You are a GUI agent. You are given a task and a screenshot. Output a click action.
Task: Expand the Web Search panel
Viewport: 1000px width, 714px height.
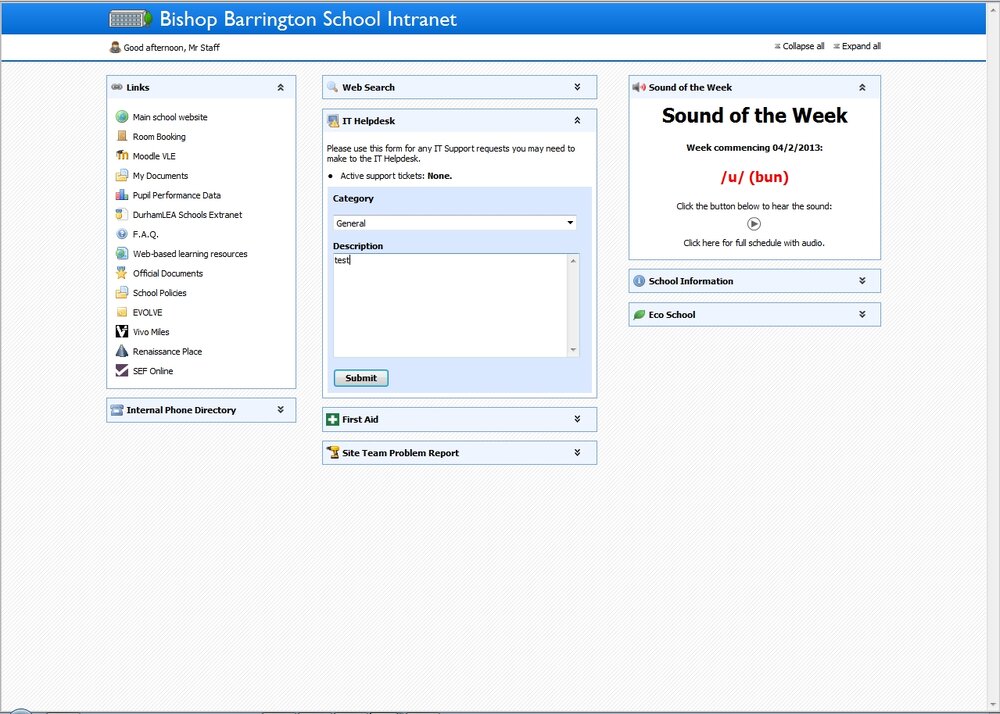click(x=577, y=87)
